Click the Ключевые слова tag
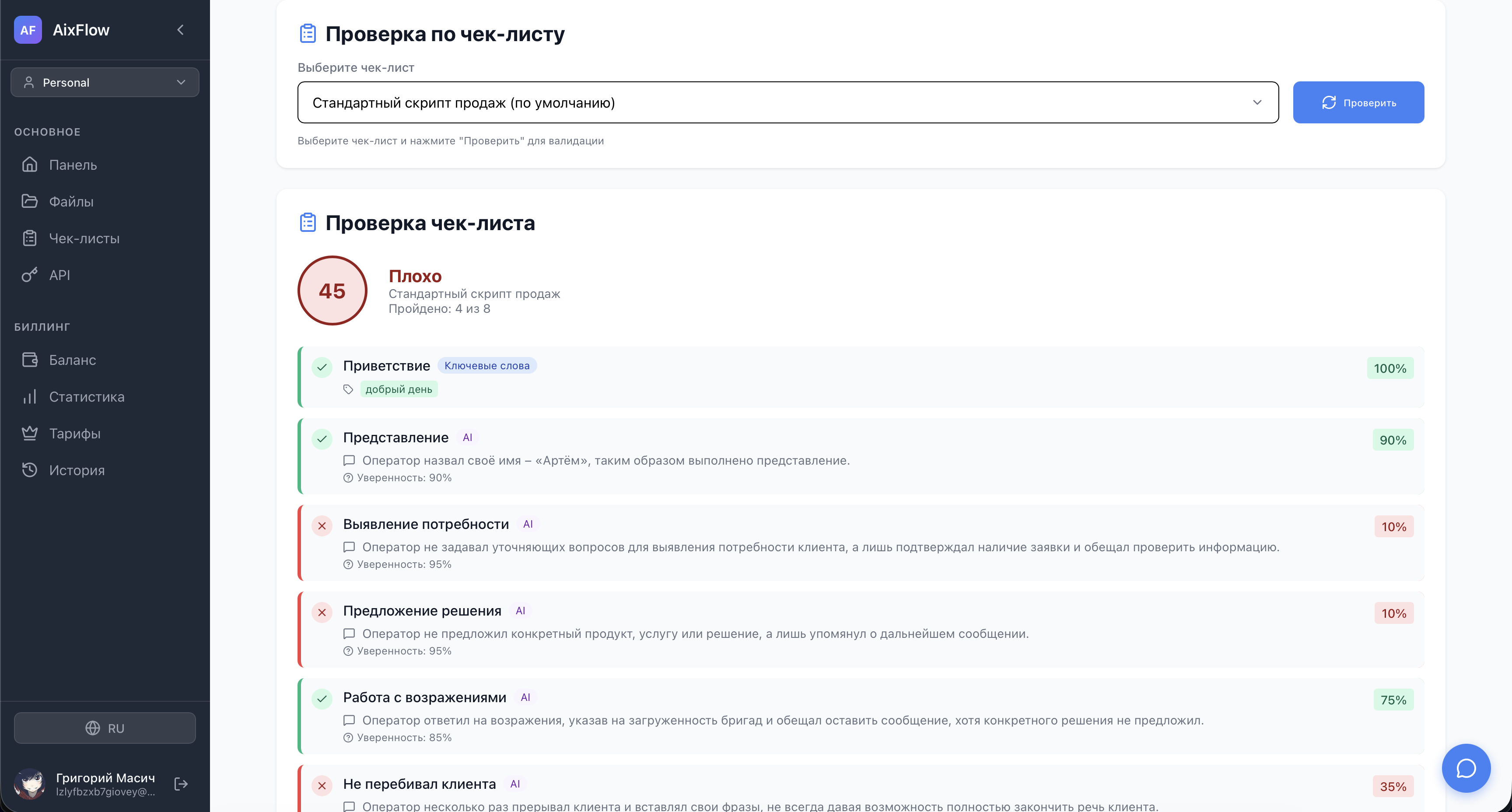 pos(486,366)
